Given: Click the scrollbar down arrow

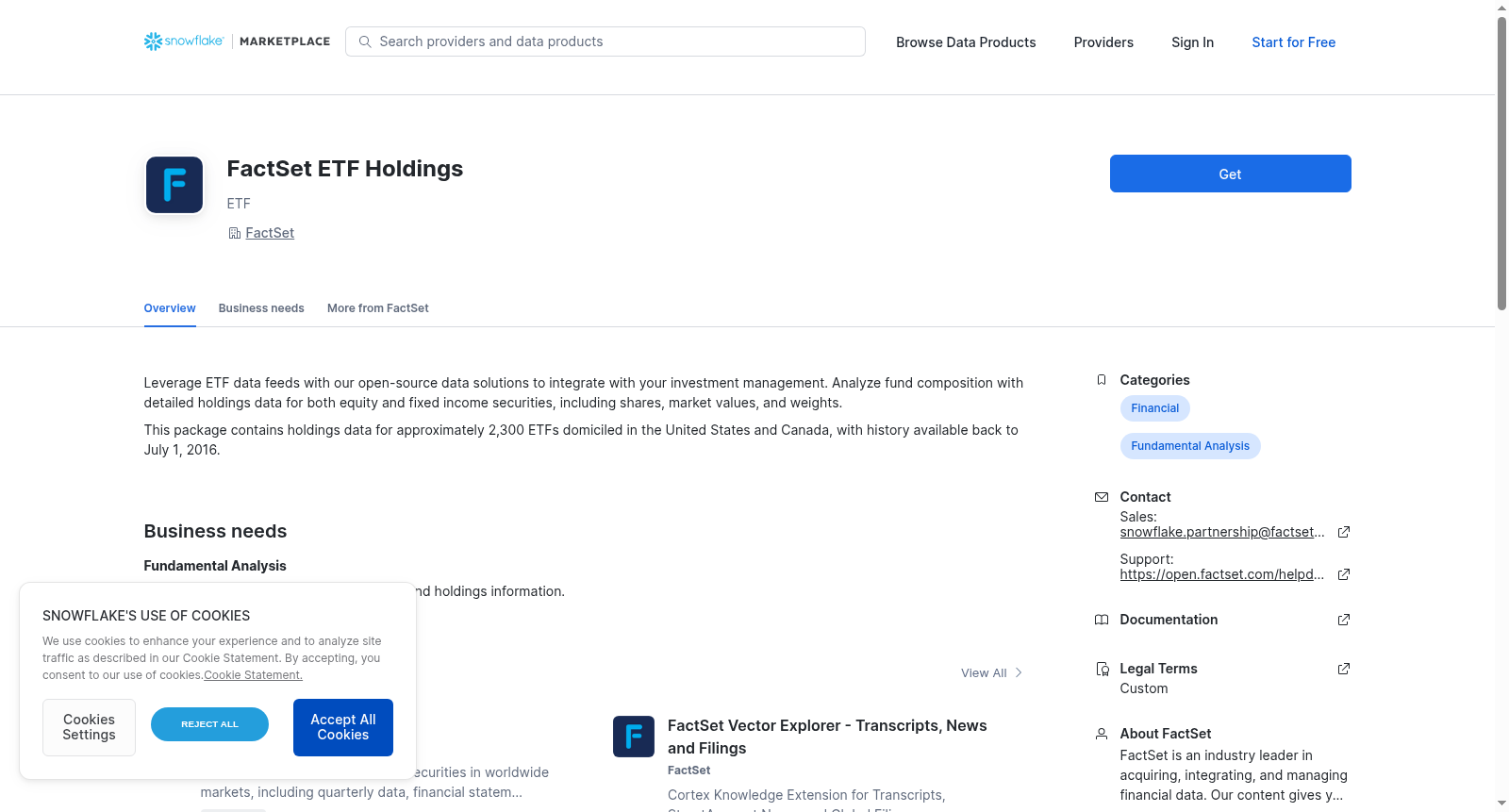Looking at the screenshot, I should coord(1501,804).
